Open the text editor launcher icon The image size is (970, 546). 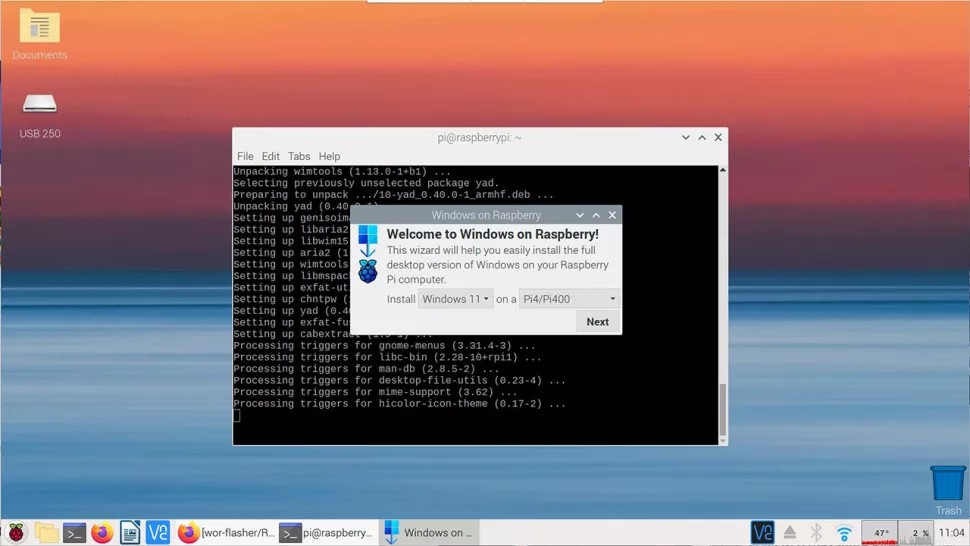(130, 532)
